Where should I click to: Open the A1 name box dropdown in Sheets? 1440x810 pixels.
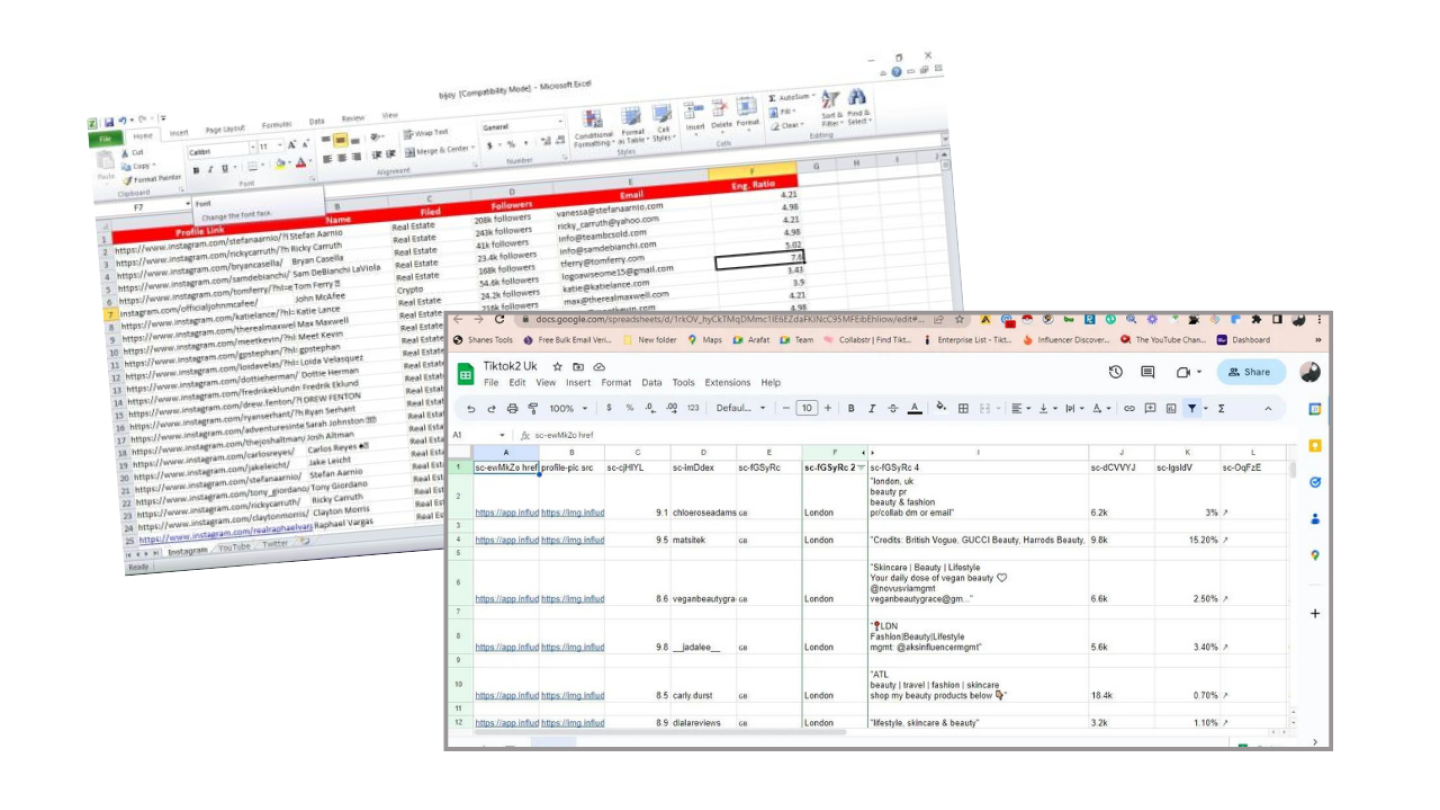pos(502,435)
